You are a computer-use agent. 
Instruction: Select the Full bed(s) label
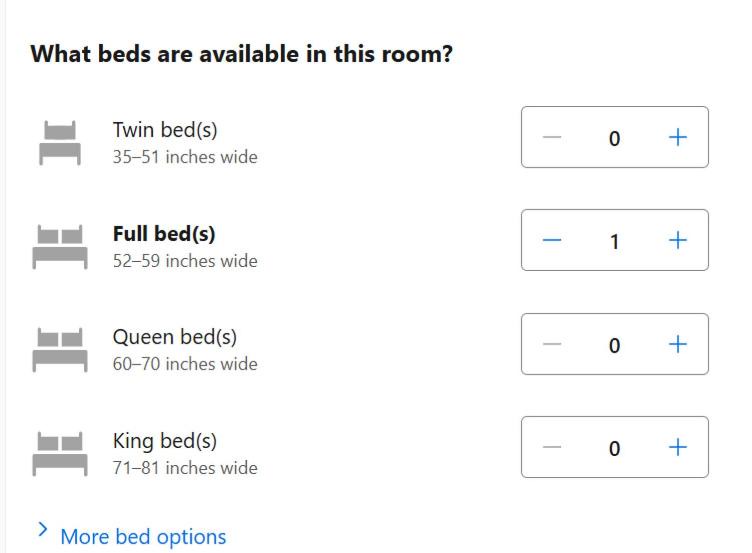point(164,234)
